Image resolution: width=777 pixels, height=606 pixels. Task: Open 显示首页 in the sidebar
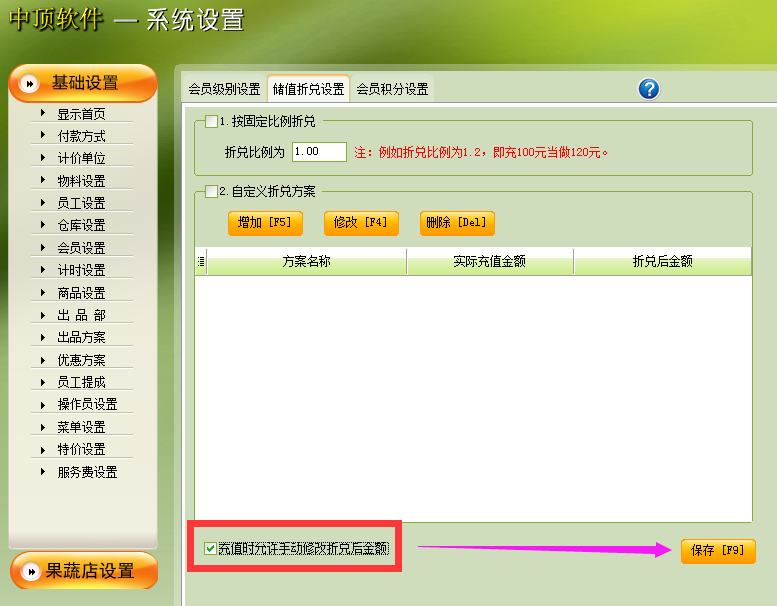pos(82,114)
